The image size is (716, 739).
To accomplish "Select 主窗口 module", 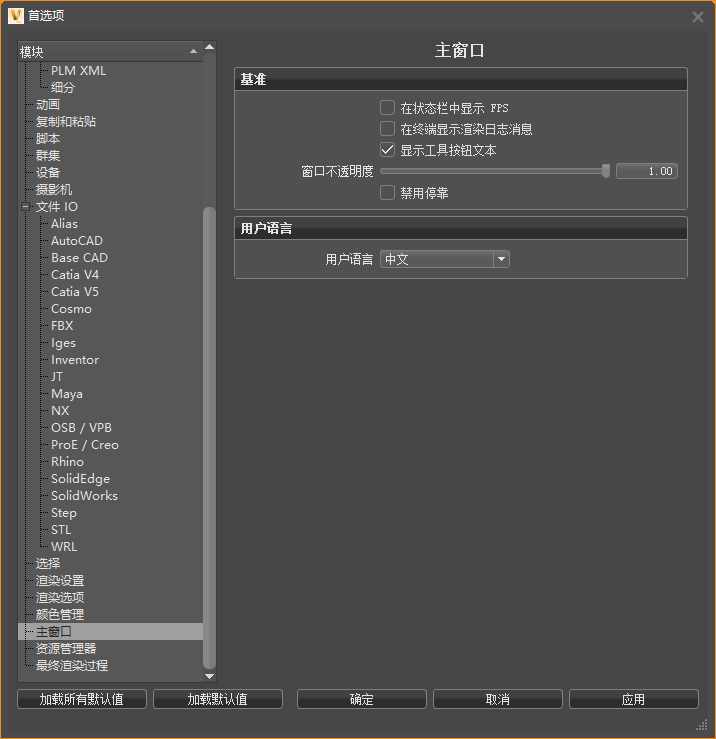I will tap(110, 631).
